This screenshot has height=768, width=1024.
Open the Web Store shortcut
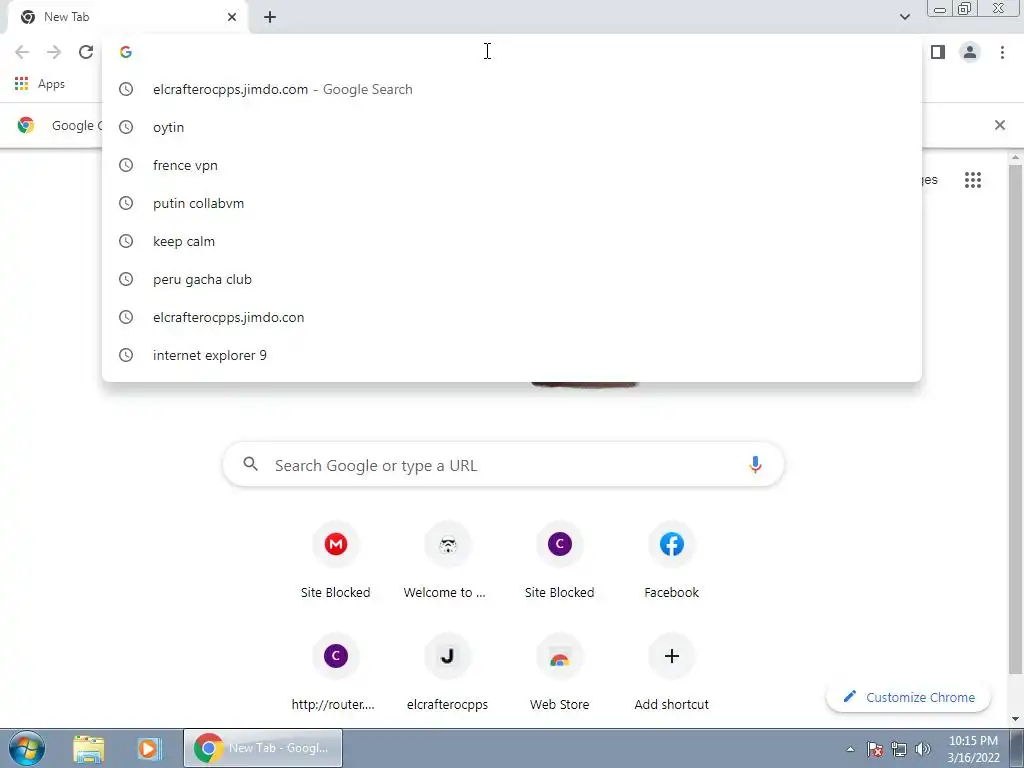point(560,673)
